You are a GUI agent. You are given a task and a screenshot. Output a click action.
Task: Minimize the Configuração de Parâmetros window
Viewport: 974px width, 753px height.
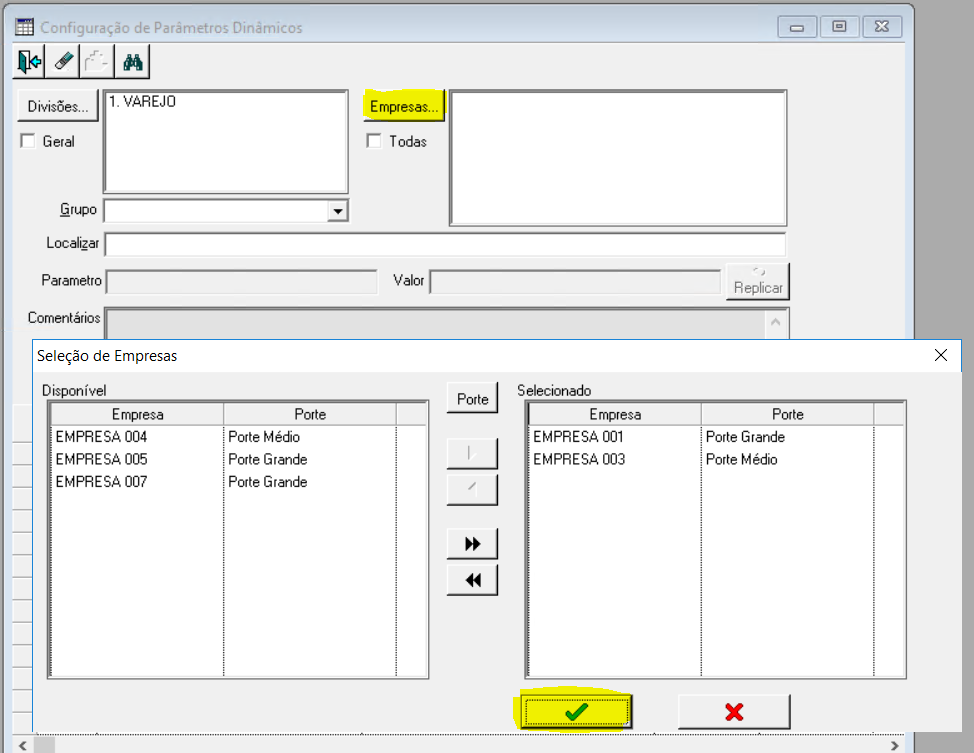point(797,27)
